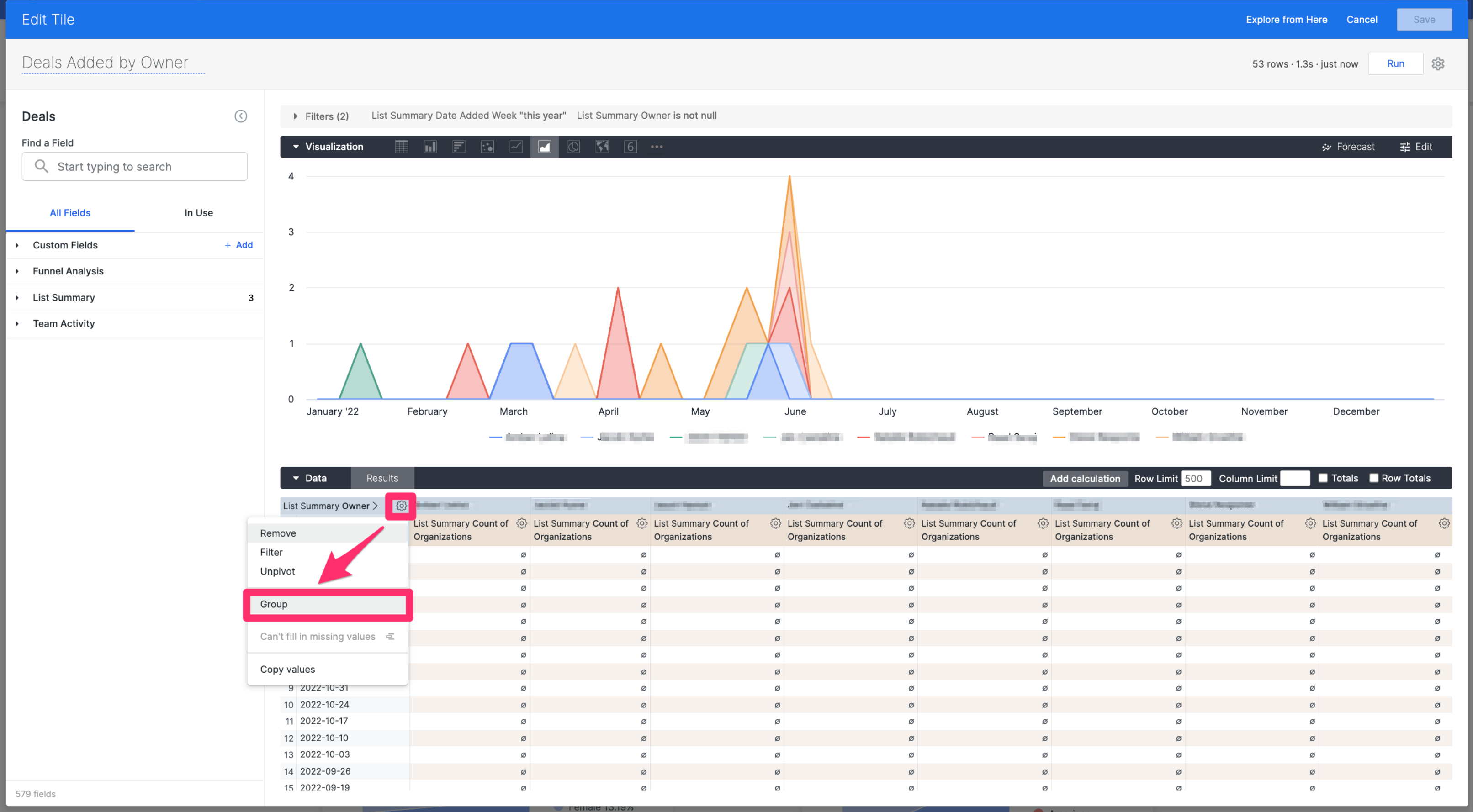Switch visualization to Scatterplot
Image resolution: width=1473 pixels, height=812 pixels.
click(x=487, y=147)
